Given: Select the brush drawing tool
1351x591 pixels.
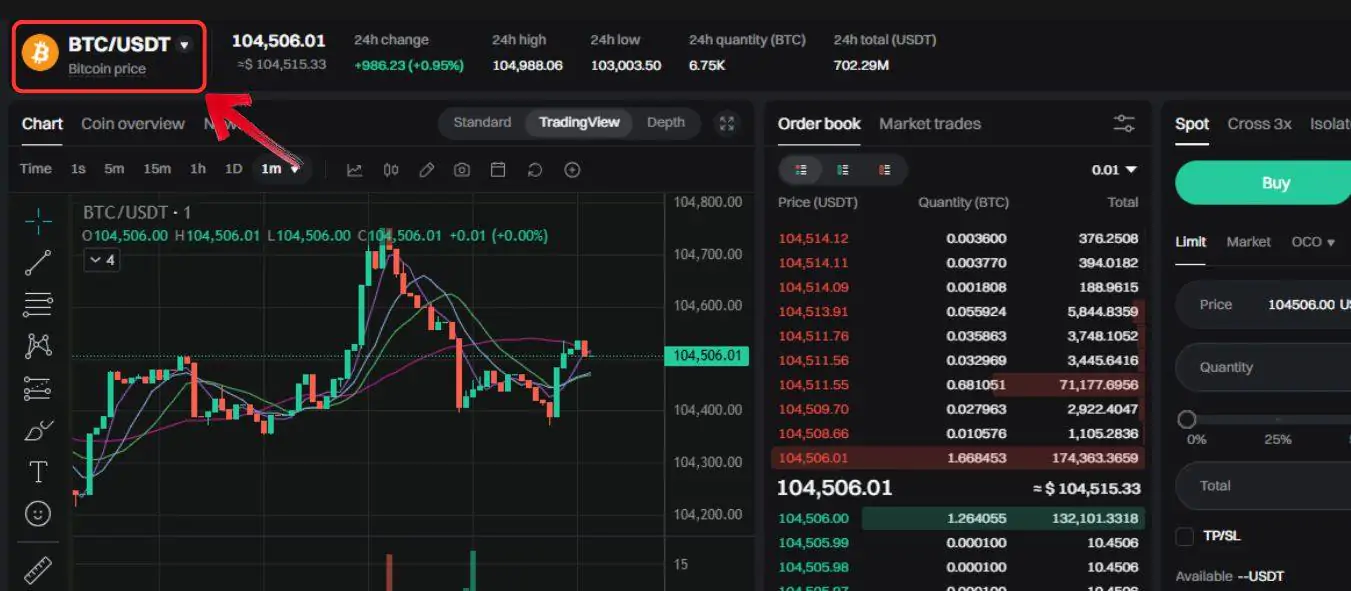Looking at the screenshot, I should click(x=38, y=430).
